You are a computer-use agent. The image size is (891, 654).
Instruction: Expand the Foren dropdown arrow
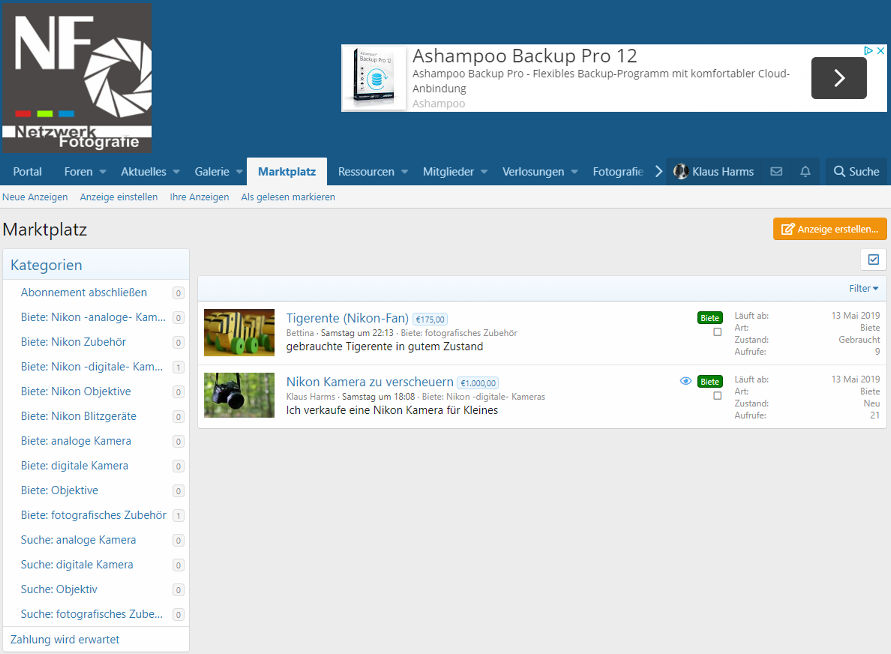pyautogui.click(x=103, y=172)
